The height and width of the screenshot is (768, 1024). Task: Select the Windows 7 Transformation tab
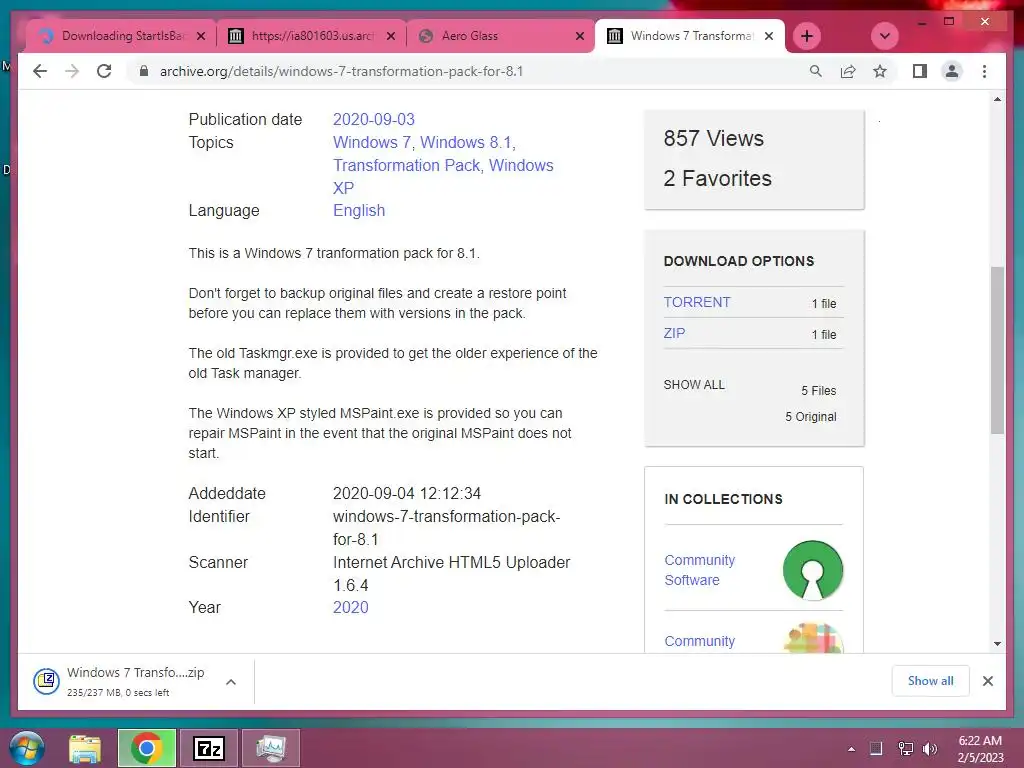[x=690, y=36]
